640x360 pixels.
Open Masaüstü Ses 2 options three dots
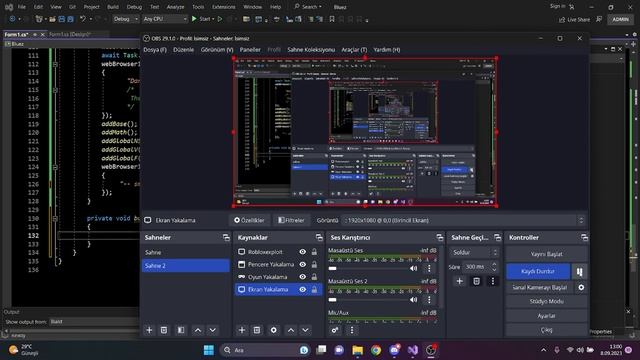click(429, 300)
